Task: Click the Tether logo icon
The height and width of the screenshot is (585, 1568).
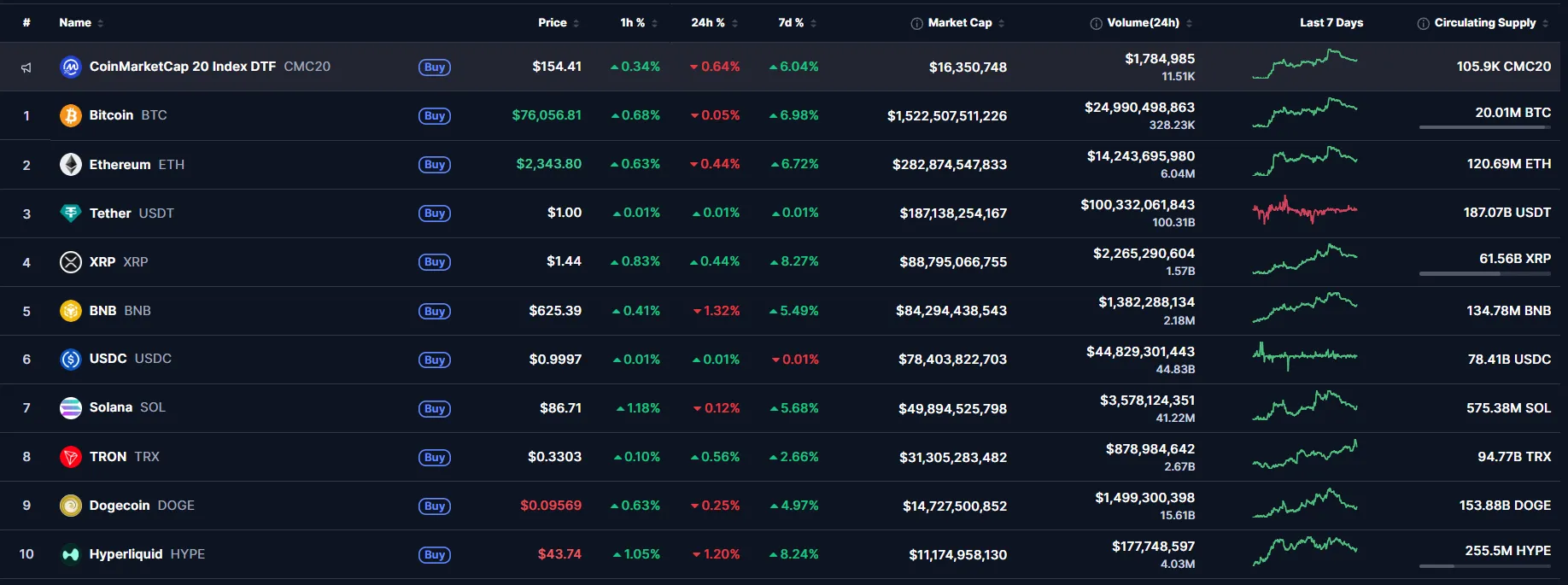Action: click(71, 213)
